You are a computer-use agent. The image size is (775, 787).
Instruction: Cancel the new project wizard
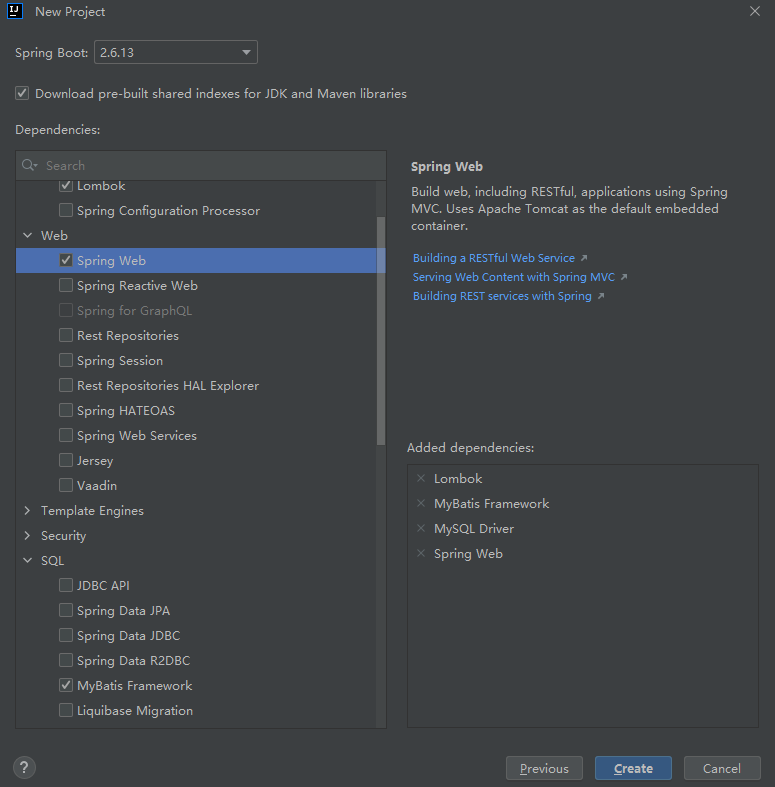722,768
